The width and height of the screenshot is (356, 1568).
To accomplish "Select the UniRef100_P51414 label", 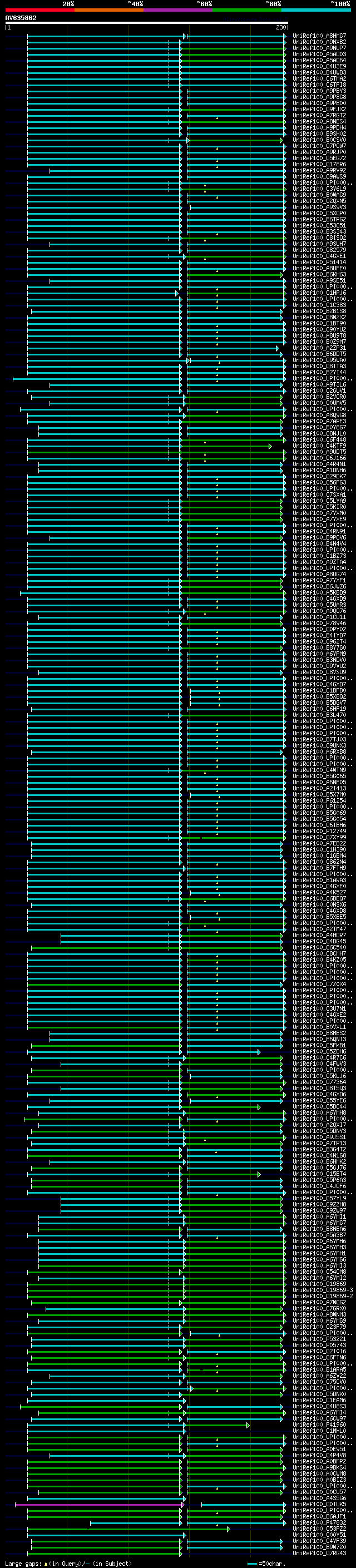I will tap(319, 263).
